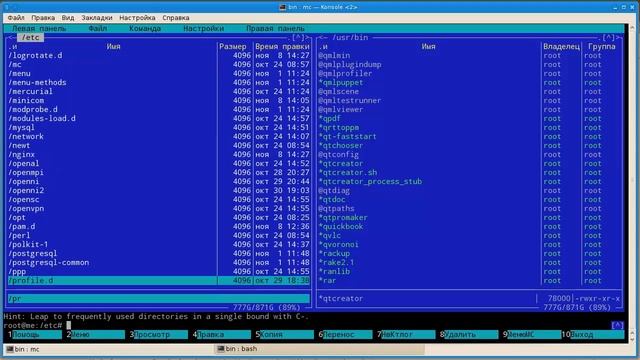Select the /mercurial directory
Image resolution: width=640 pixels, height=360 pixels.
pos(31,91)
